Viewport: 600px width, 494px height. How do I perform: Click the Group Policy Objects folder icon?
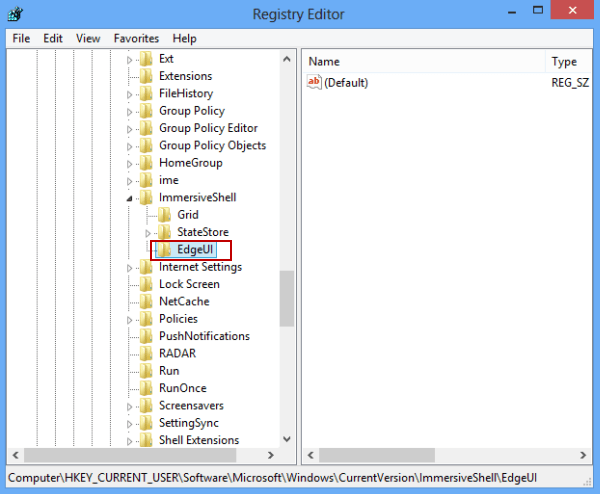(x=146, y=145)
